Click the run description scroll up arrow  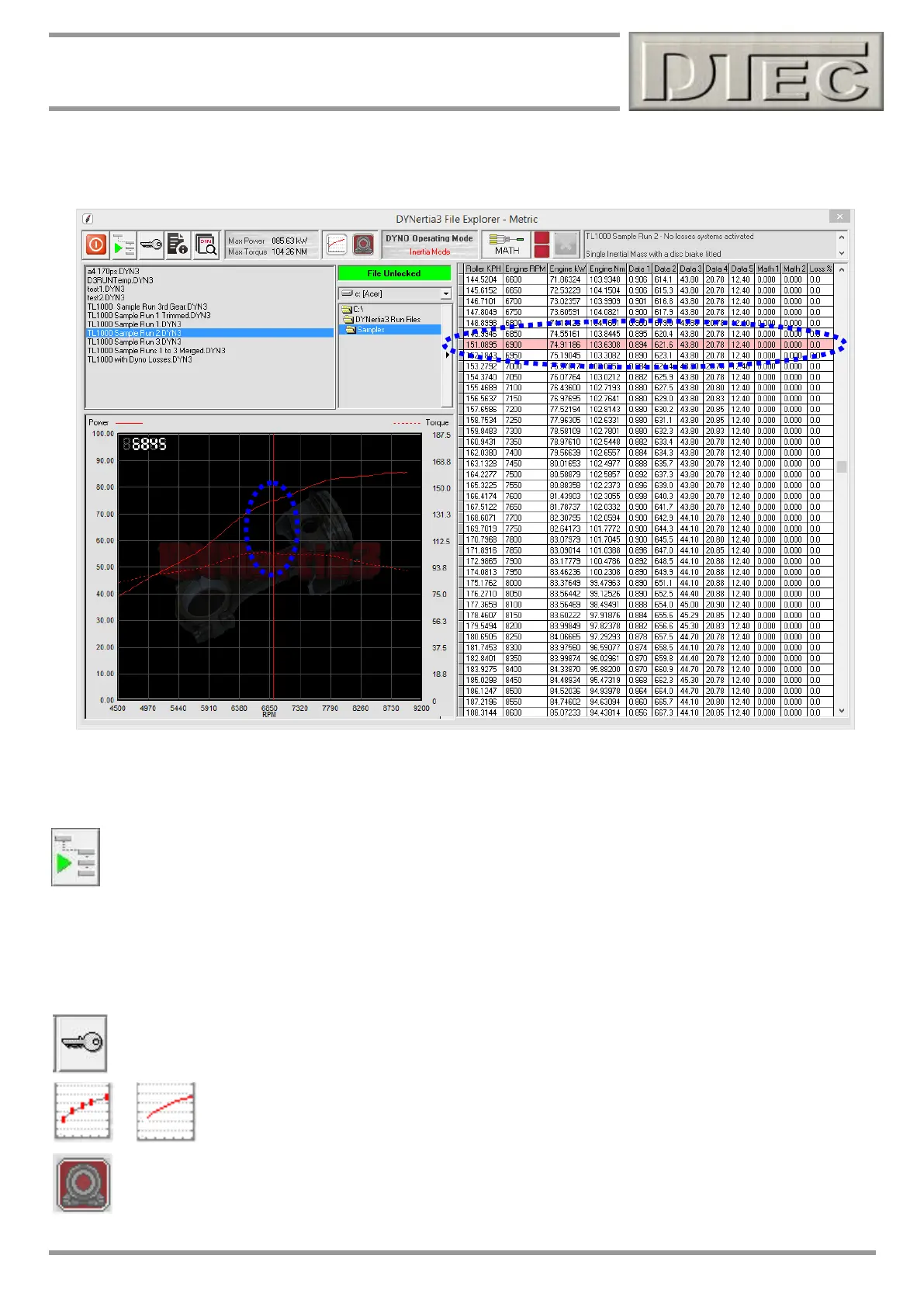(x=841, y=237)
